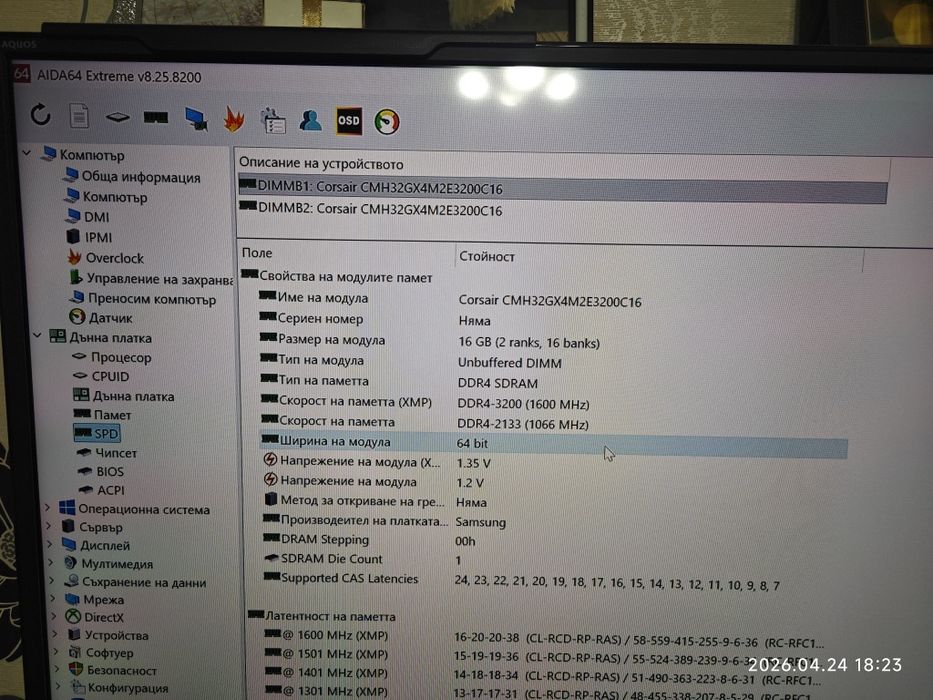Viewport: 933px width, 700px height.
Task: Click the 1.35 V voltage value
Action: pyautogui.click(x=473, y=463)
